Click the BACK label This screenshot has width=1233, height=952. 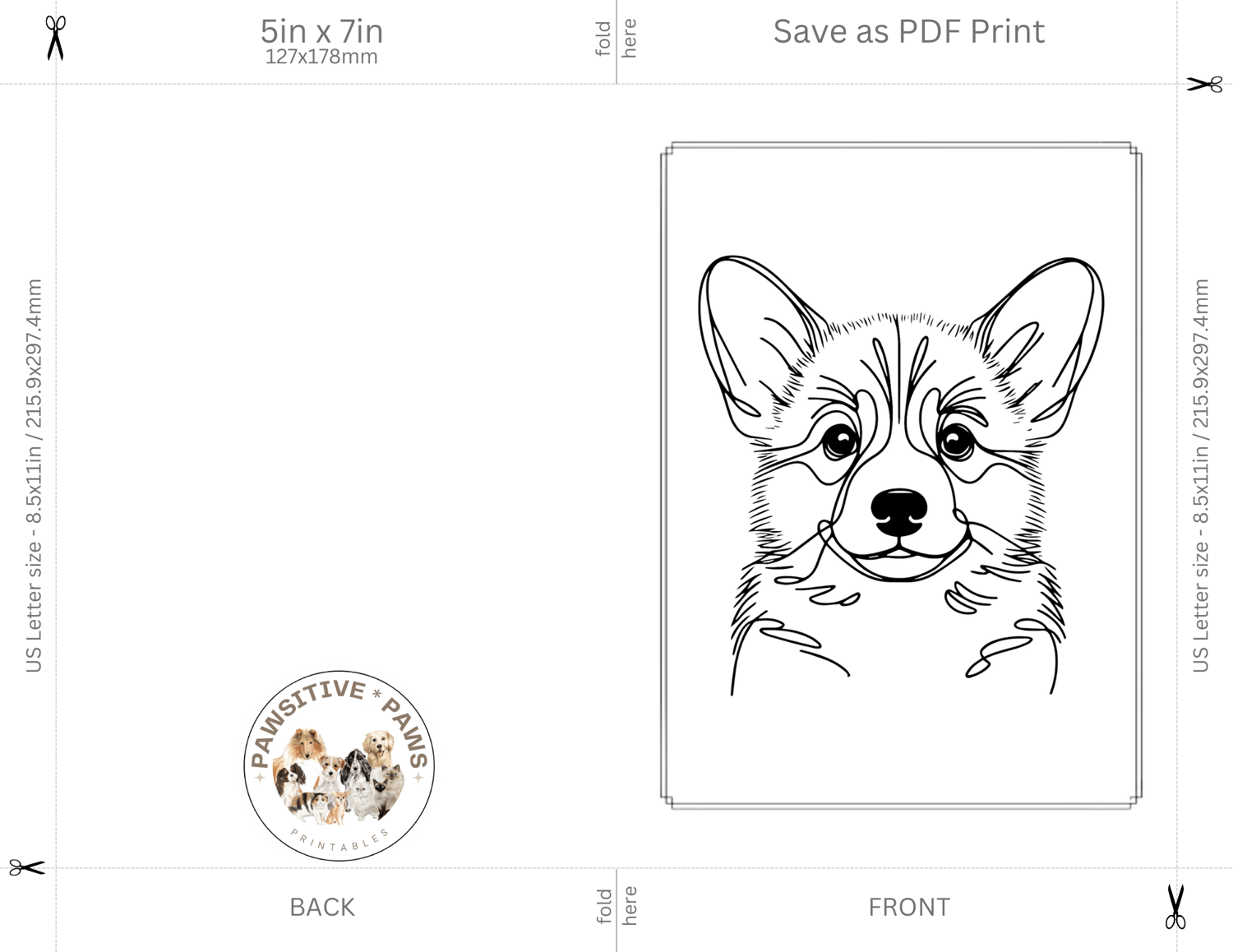(322, 907)
